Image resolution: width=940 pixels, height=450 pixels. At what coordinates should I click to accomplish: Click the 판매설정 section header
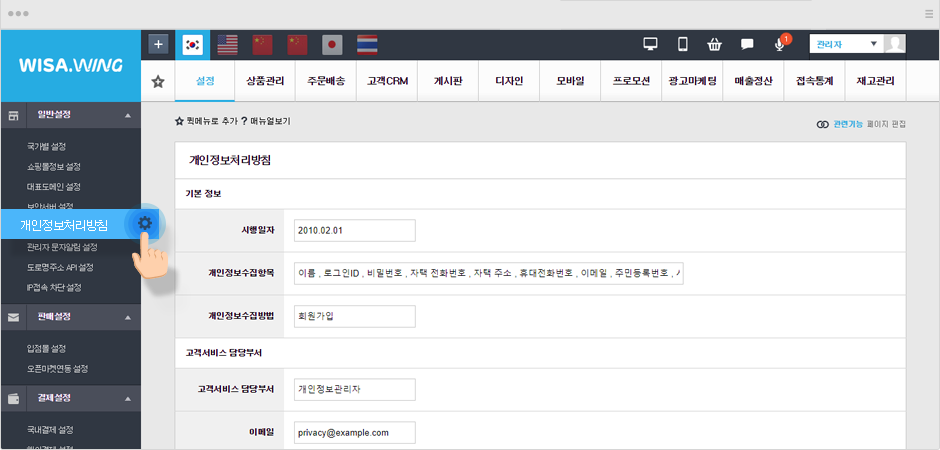point(71,317)
